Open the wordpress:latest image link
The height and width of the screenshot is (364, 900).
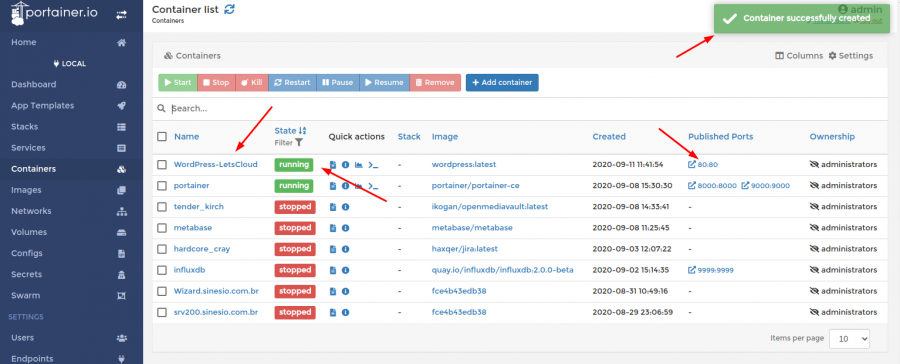[x=464, y=165]
